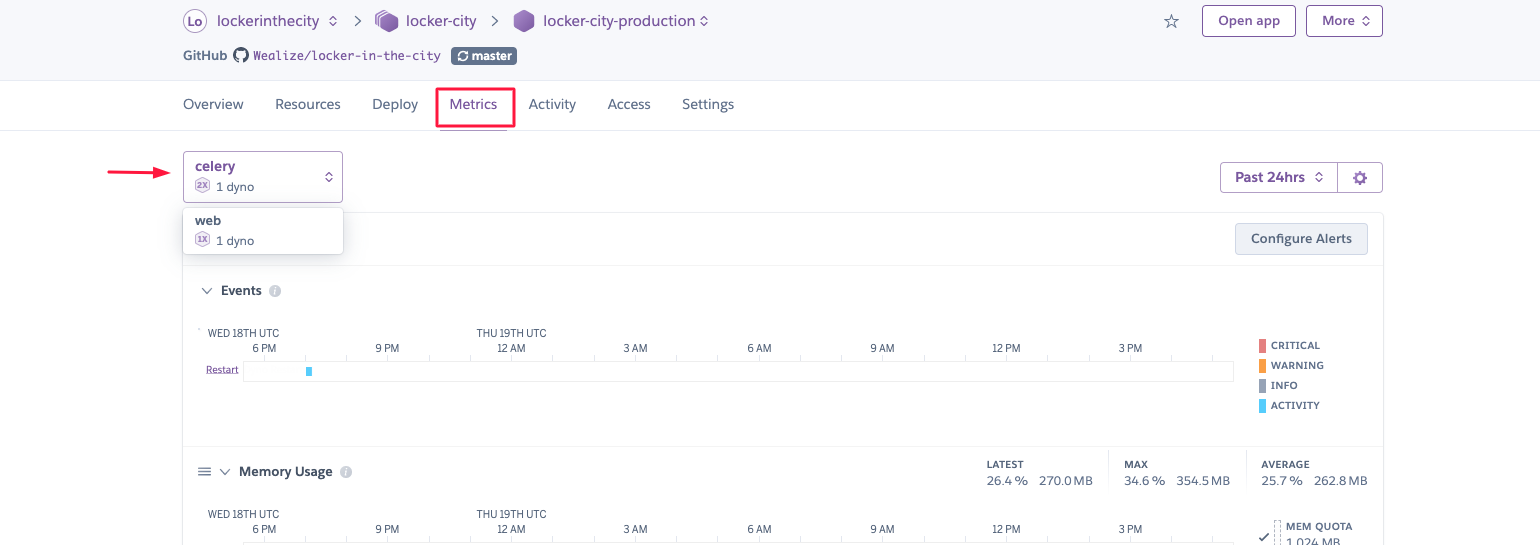
Task: Open the celery process type dropdown
Action: click(x=263, y=177)
